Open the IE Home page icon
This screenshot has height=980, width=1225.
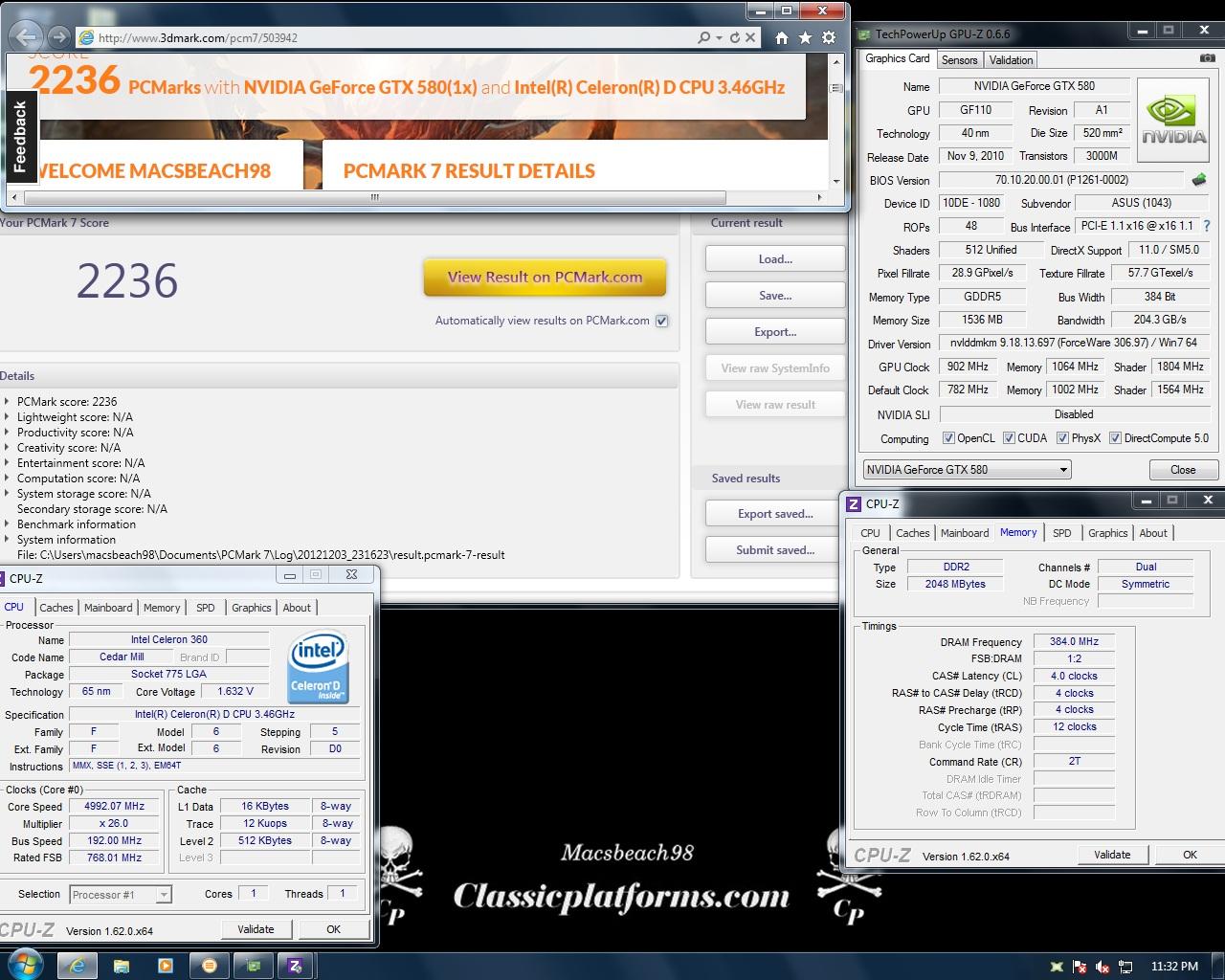782,37
